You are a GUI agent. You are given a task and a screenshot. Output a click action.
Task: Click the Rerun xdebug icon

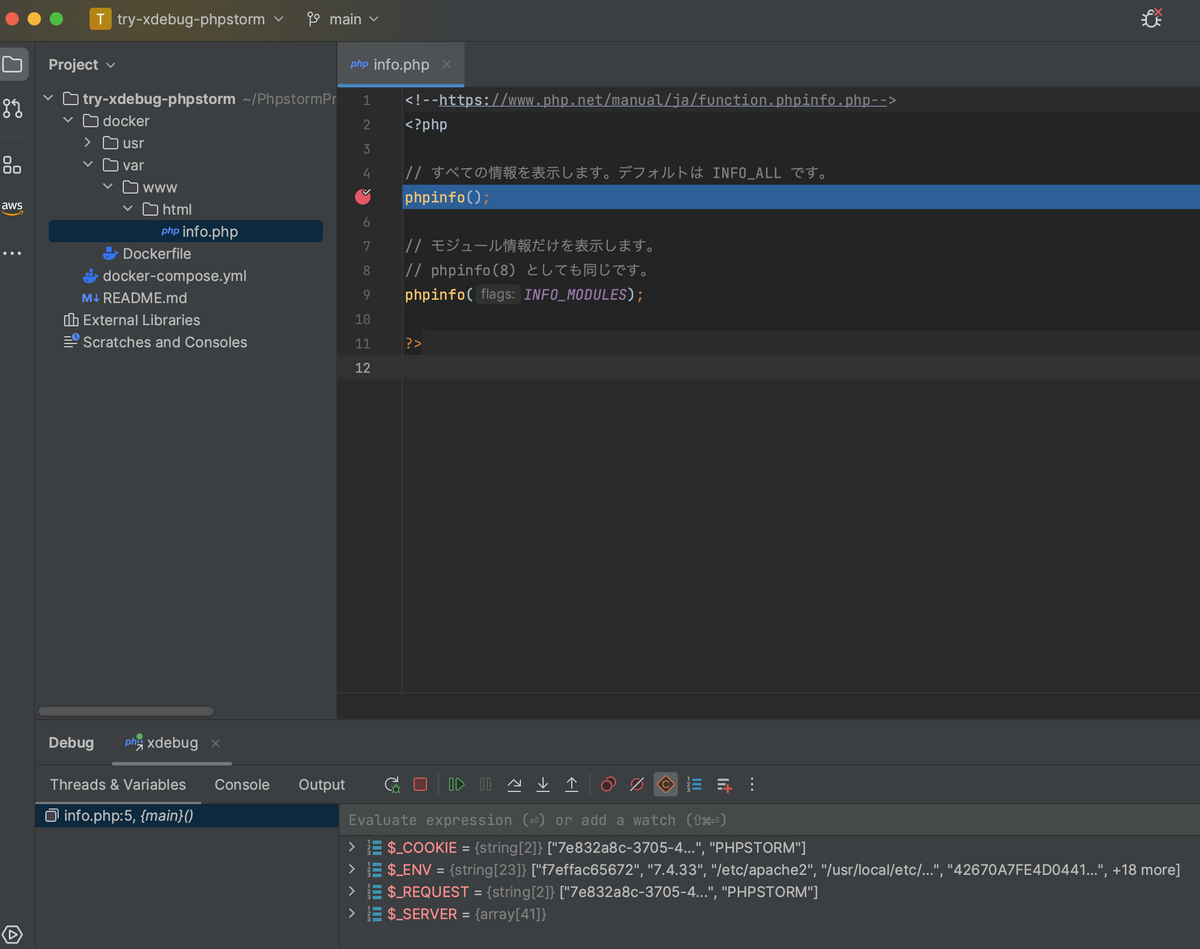392,785
